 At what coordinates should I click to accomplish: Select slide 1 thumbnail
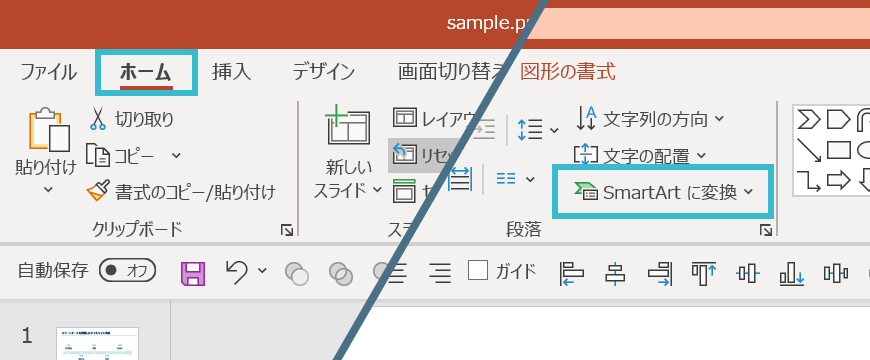coord(98,344)
